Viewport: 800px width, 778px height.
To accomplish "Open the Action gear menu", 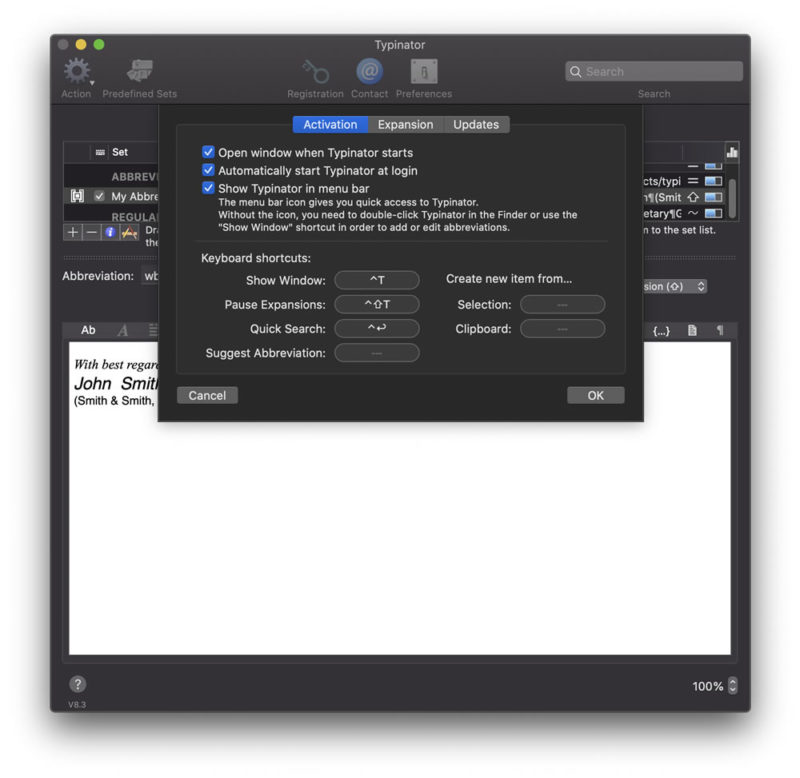I will pos(77,71).
